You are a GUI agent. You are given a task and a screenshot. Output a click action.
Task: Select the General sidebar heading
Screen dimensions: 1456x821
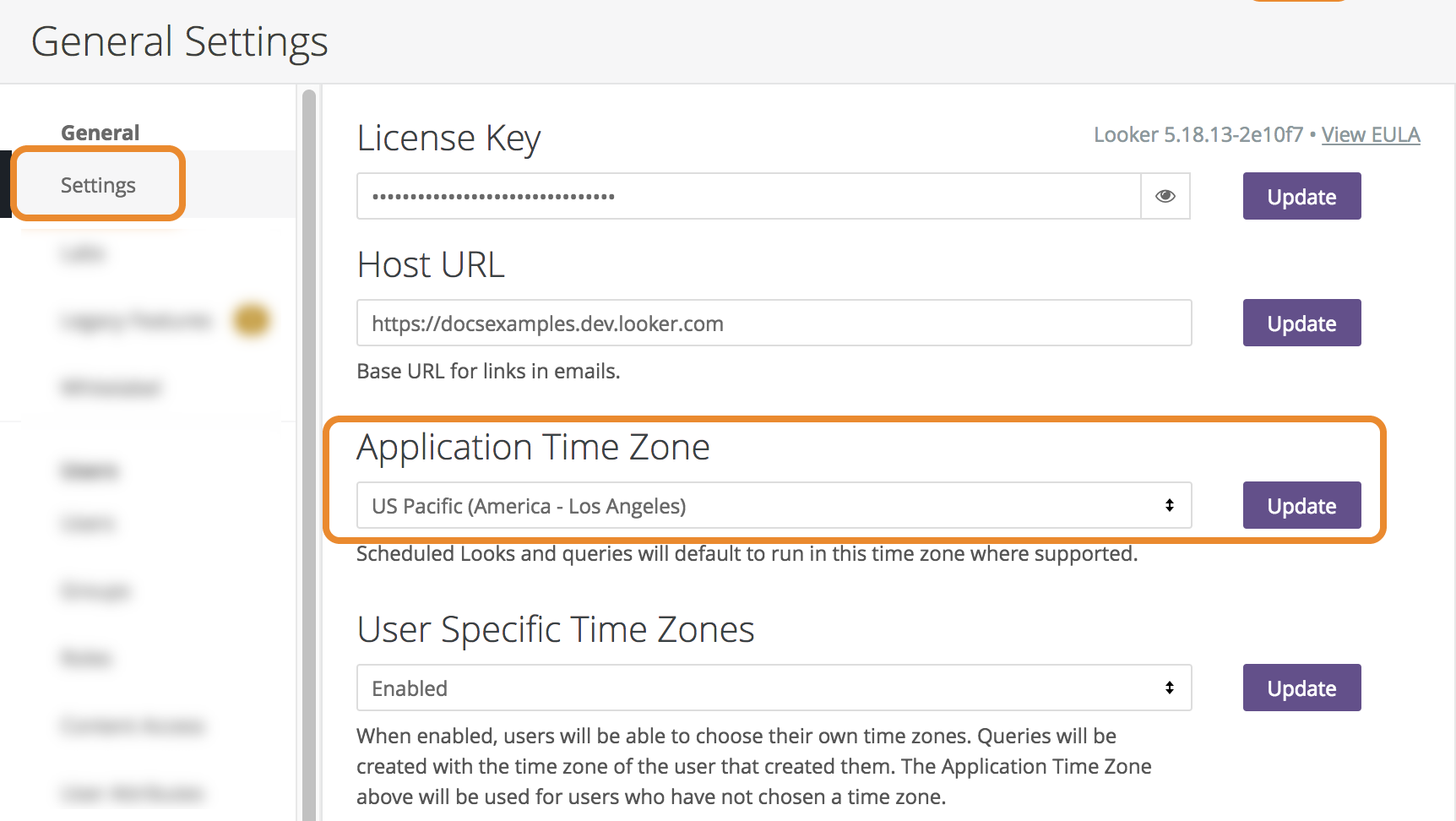[x=101, y=133]
